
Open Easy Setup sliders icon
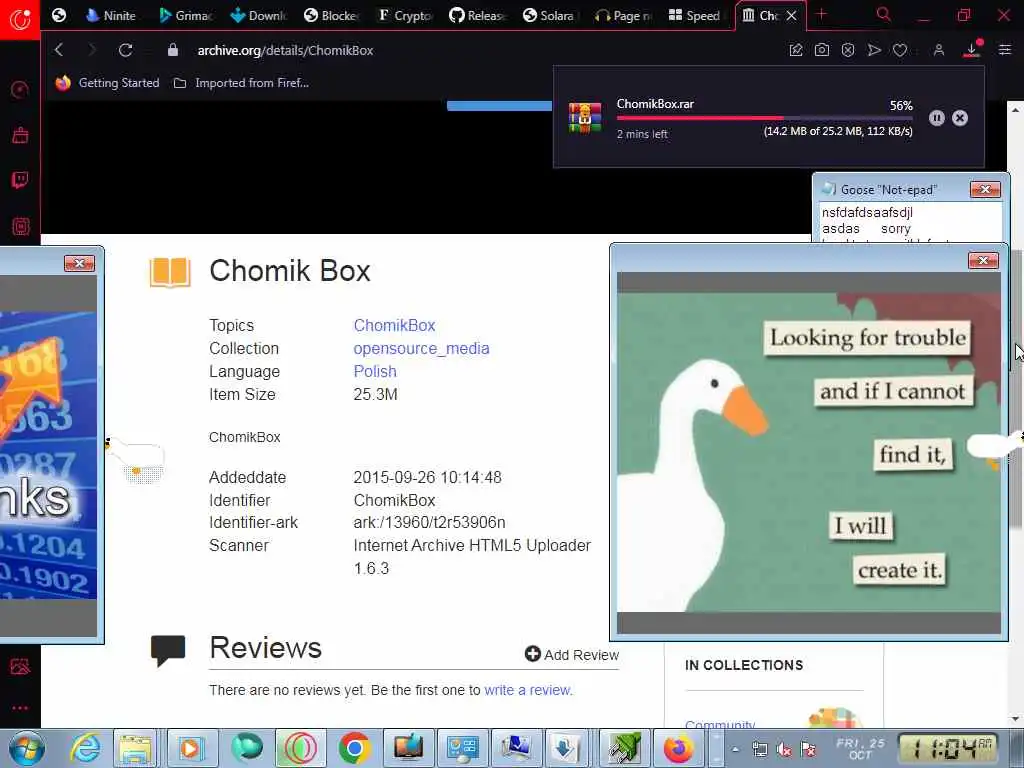click(1005, 50)
